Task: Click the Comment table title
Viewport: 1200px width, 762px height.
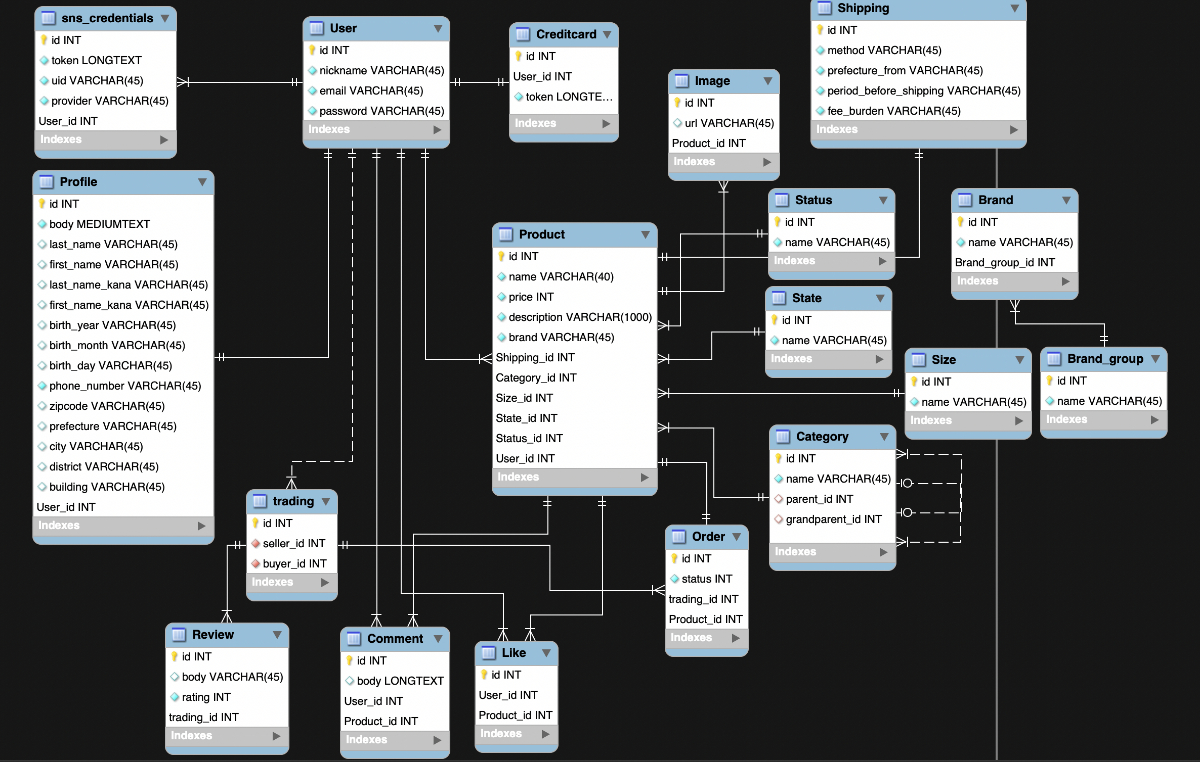Action: click(395, 639)
